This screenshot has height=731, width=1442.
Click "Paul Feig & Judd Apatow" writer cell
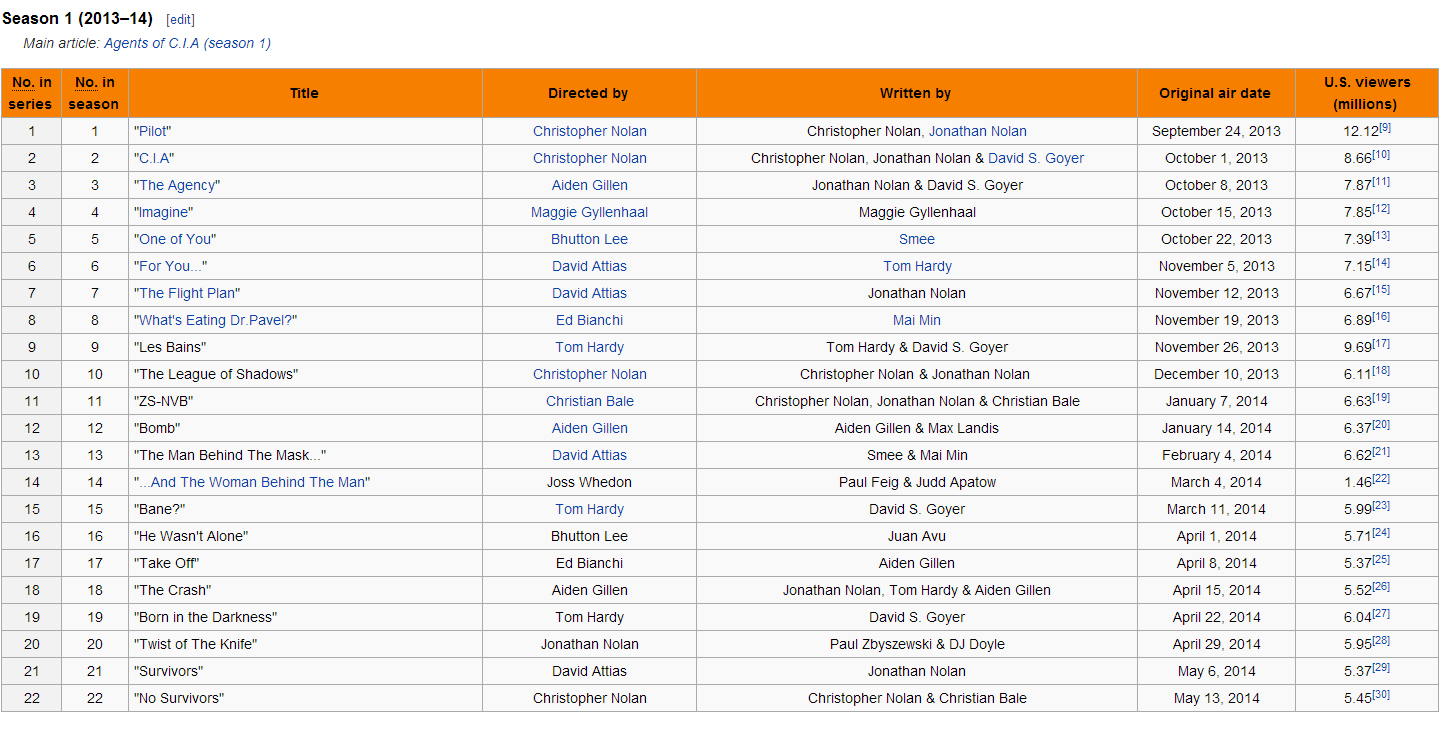pos(917,482)
